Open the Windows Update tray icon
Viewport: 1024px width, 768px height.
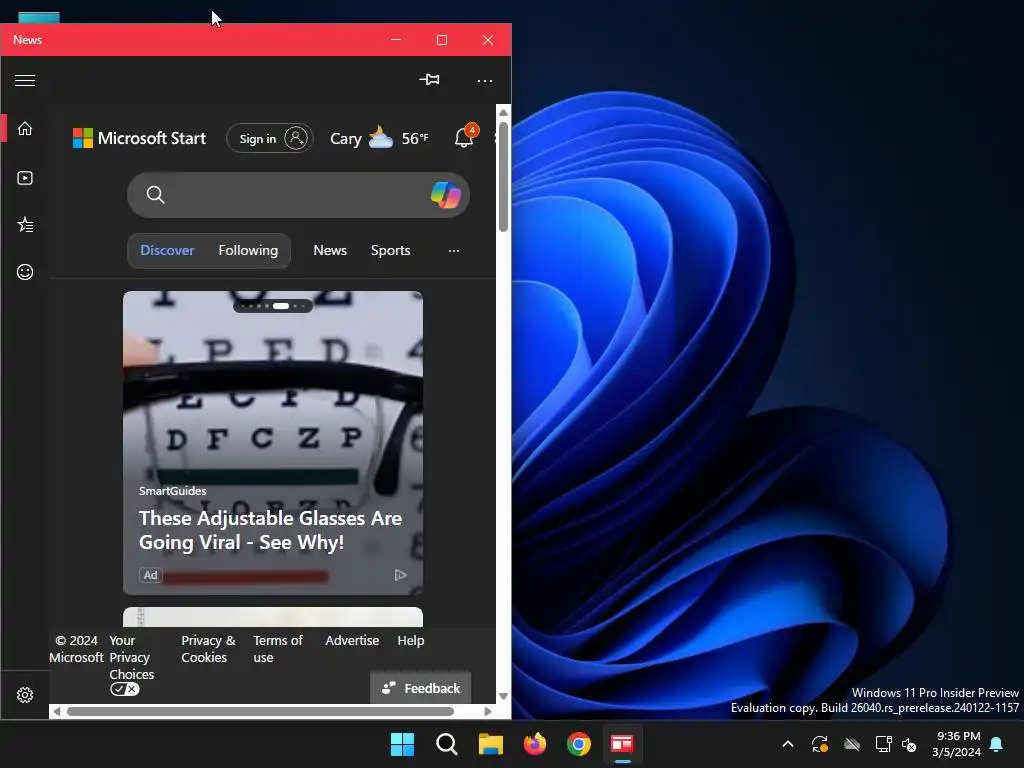820,744
